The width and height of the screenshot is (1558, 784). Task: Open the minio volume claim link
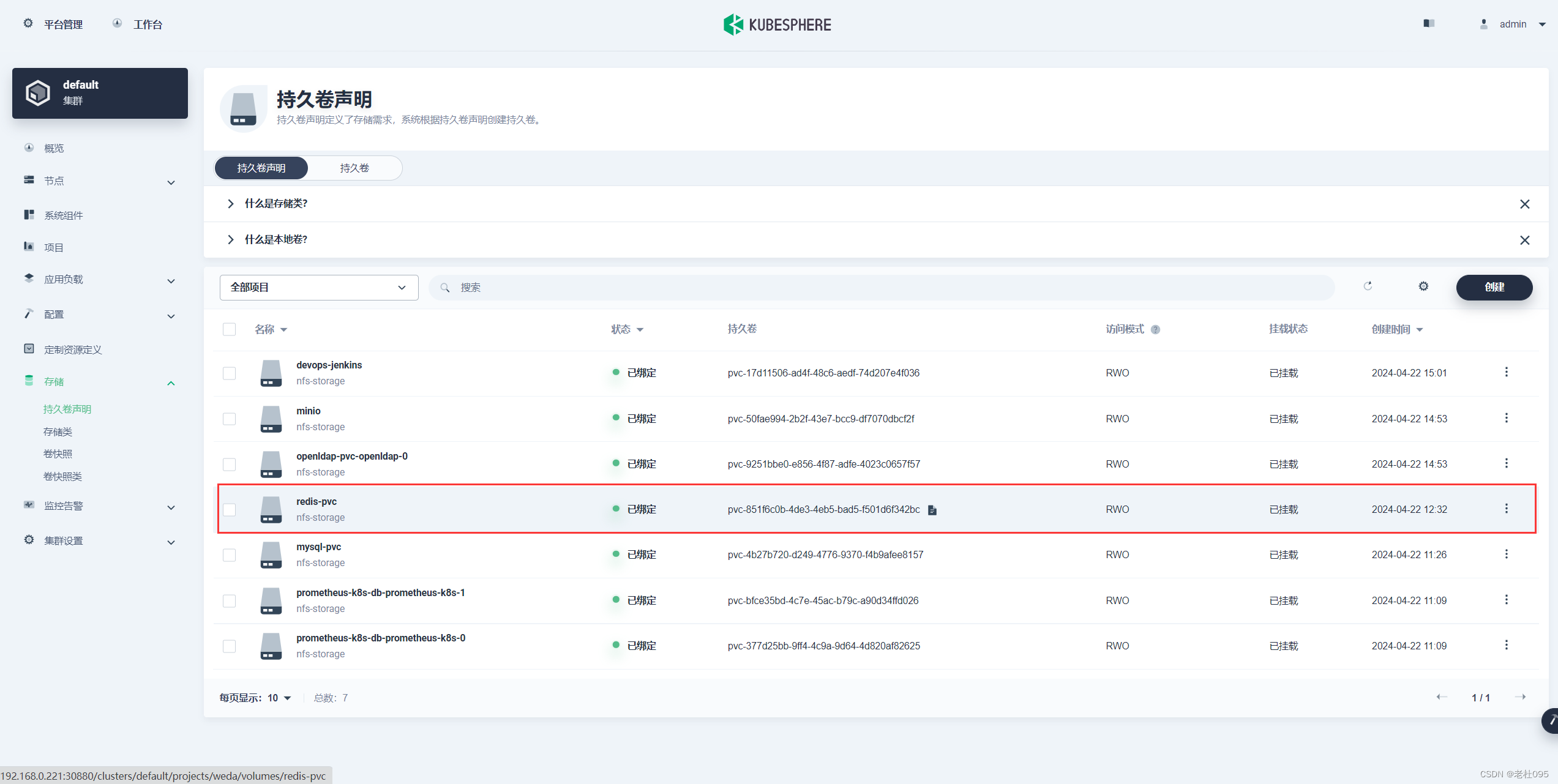click(x=309, y=411)
